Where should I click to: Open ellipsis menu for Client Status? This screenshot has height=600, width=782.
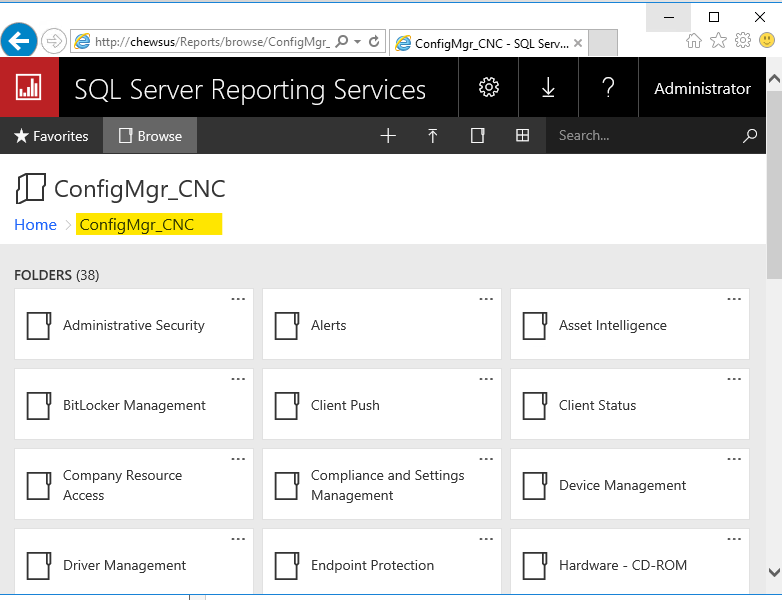734,379
